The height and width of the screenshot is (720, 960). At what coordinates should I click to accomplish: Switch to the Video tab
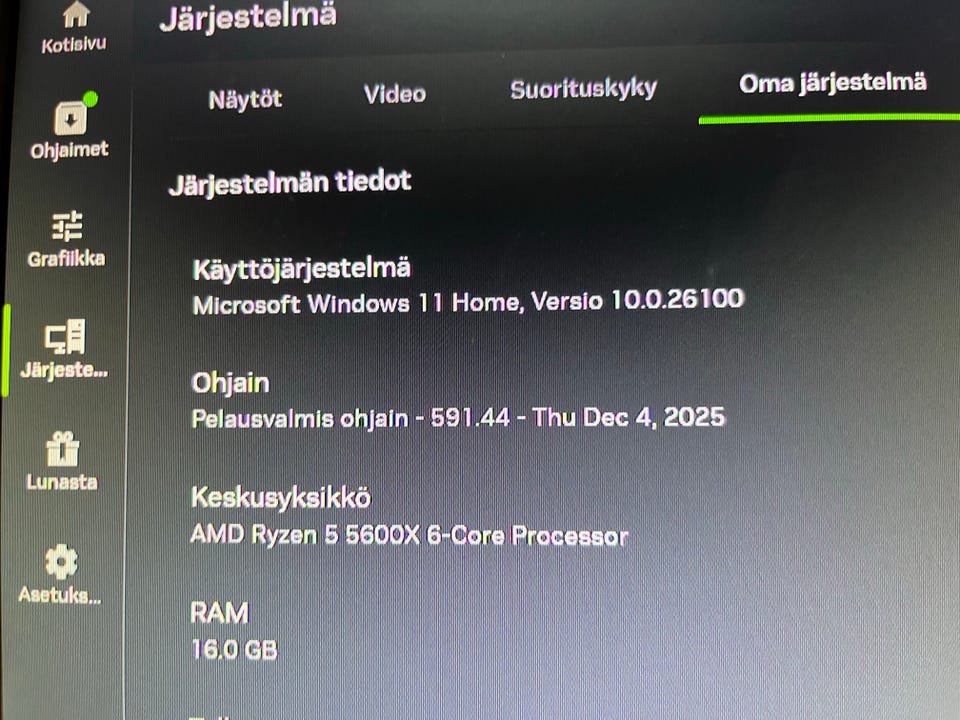point(395,94)
